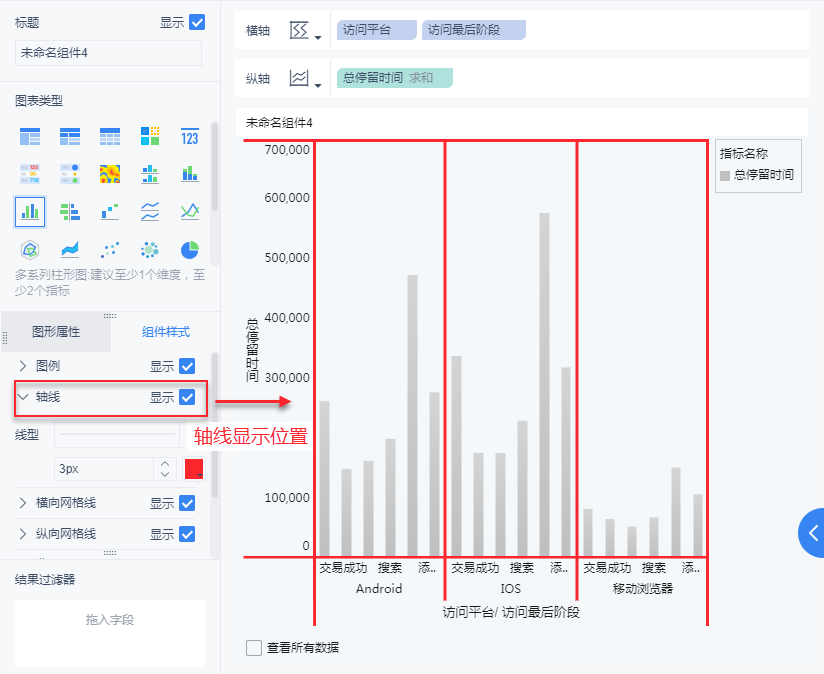Collapse the 轴线 section chevron

pyautogui.click(x=23, y=397)
